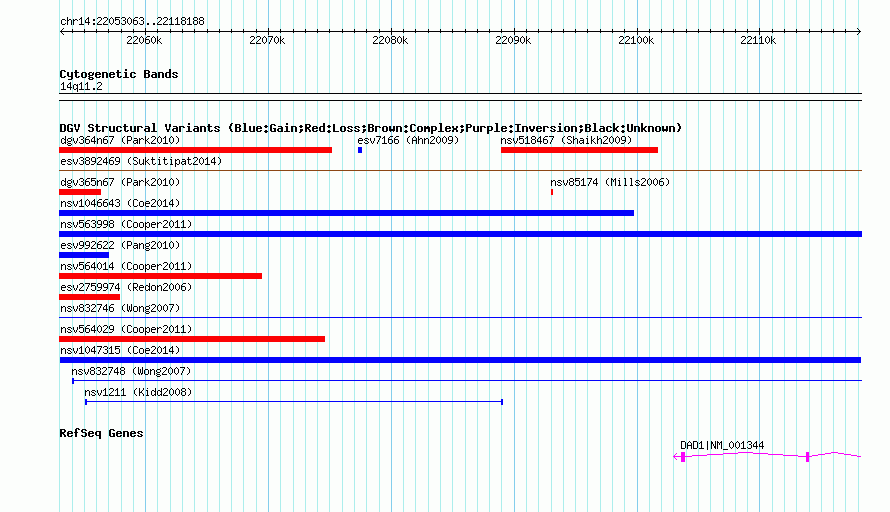Viewport: 890px width, 512px height.
Task: Click nsv564014 (Cooper2011) label
Action: [126, 266]
